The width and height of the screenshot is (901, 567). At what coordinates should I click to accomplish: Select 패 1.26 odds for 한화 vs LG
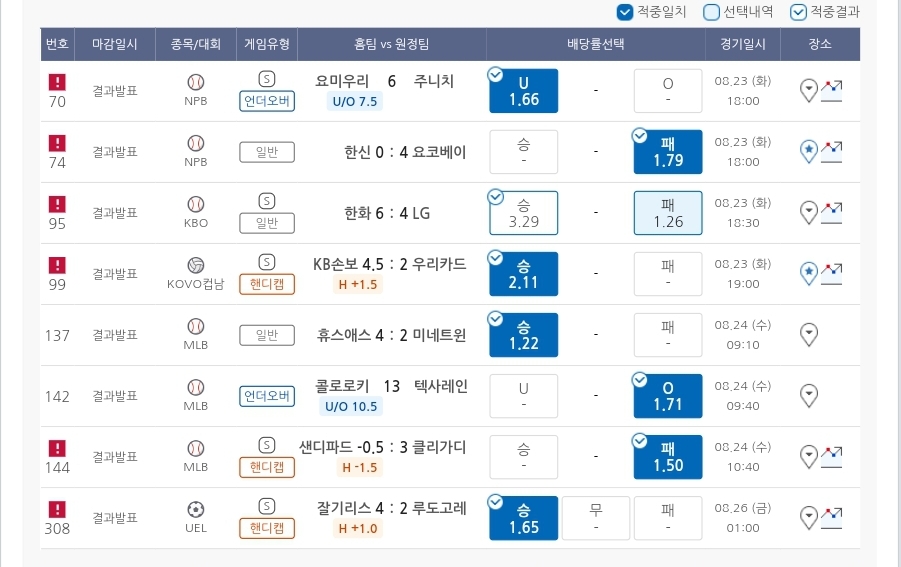[668, 213]
